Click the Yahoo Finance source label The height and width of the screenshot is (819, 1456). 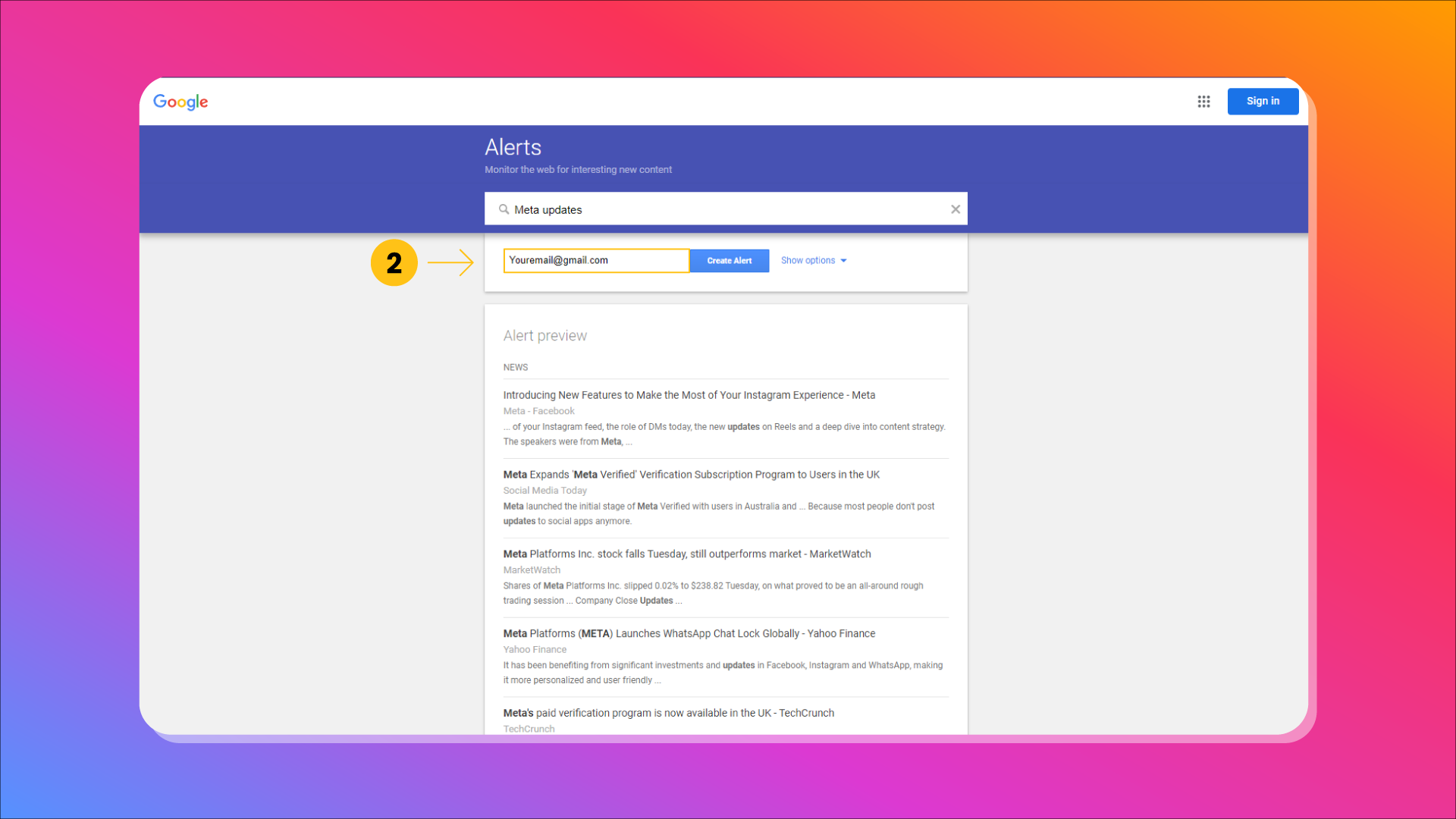tap(535, 650)
